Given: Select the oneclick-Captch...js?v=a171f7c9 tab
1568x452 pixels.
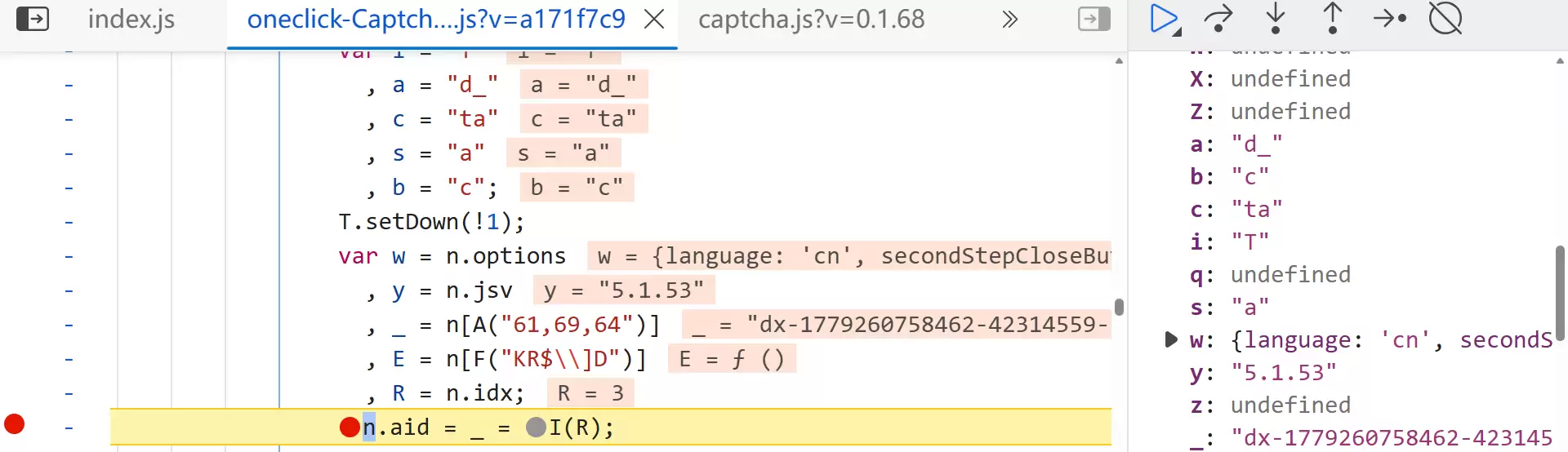Looking at the screenshot, I should (436, 19).
